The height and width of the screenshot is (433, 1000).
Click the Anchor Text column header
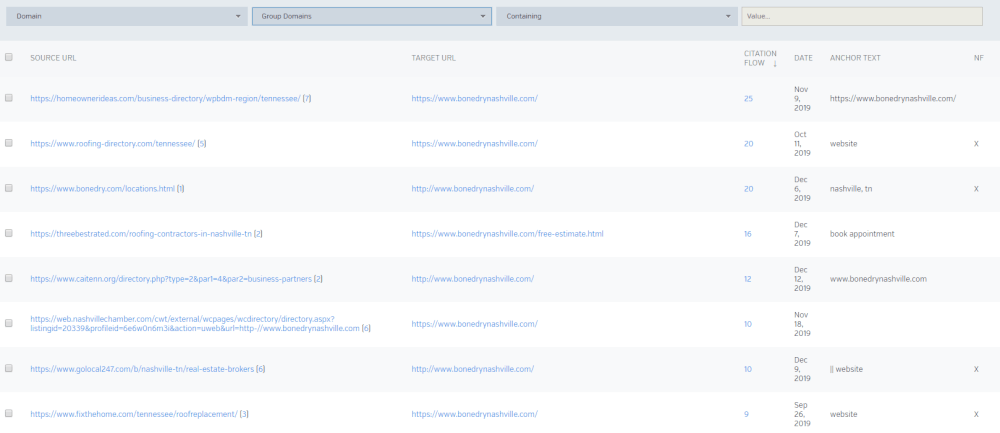coord(855,58)
